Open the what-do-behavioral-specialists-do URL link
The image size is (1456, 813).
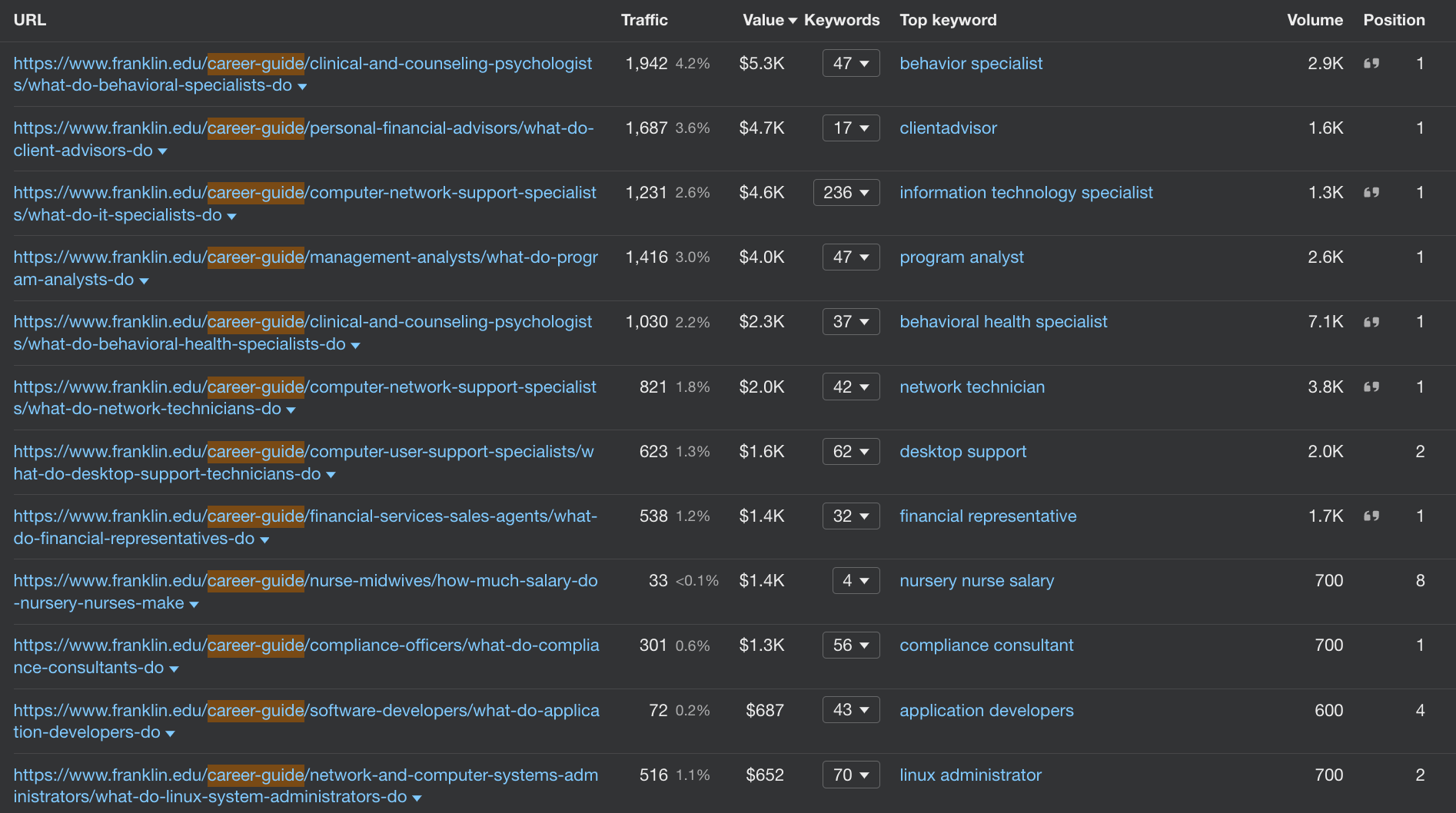(x=303, y=74)
